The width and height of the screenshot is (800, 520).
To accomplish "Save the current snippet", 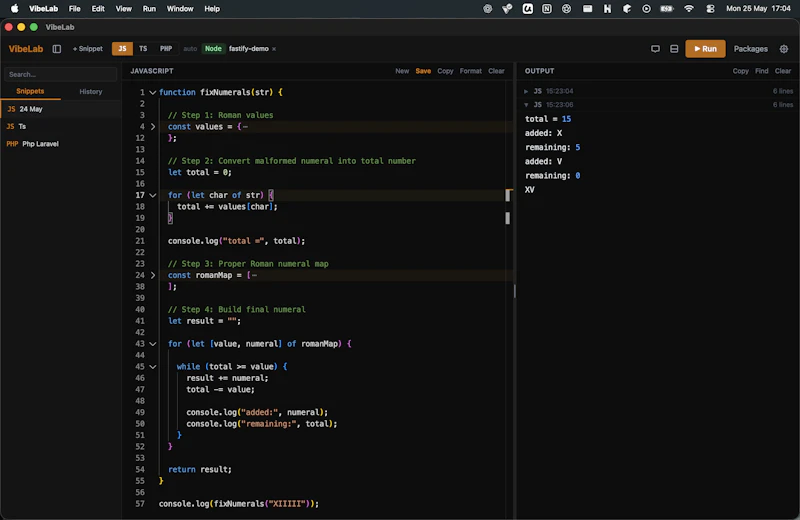I will pyautogui.click(x=423, y=71).
